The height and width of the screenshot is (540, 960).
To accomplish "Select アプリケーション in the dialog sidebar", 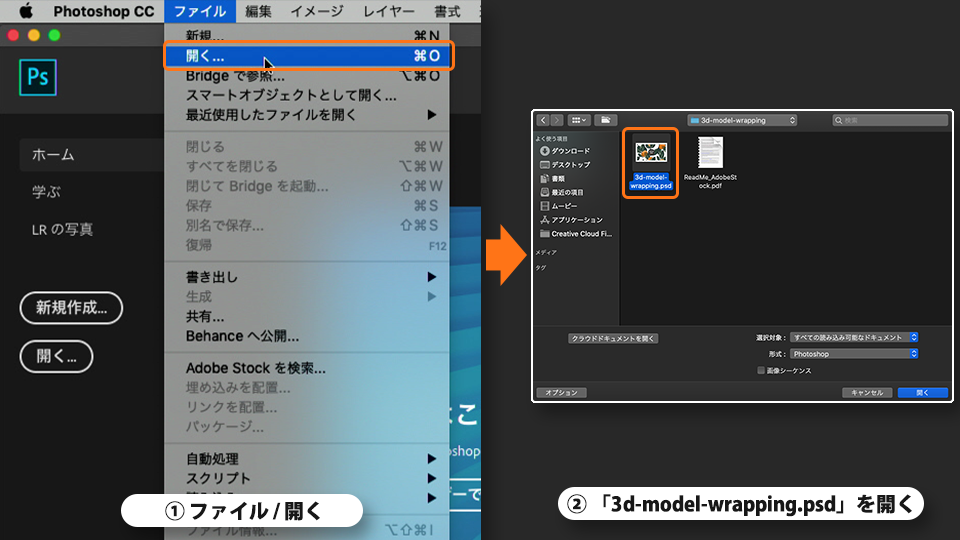I will point(572,220).
